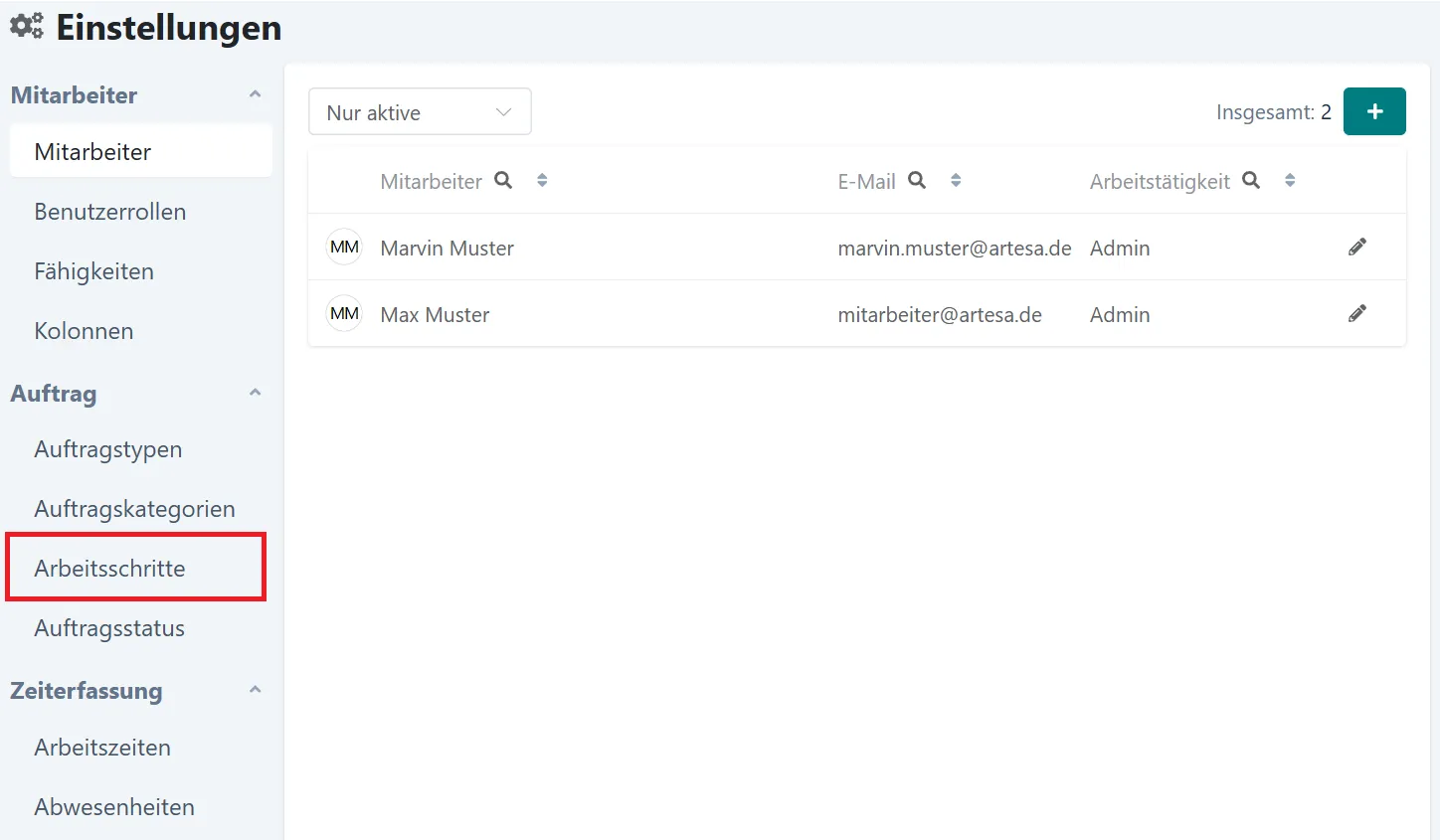Select Fähigkeiten from the sidebar
The image size is (1440, 840).
pos(94,271)
